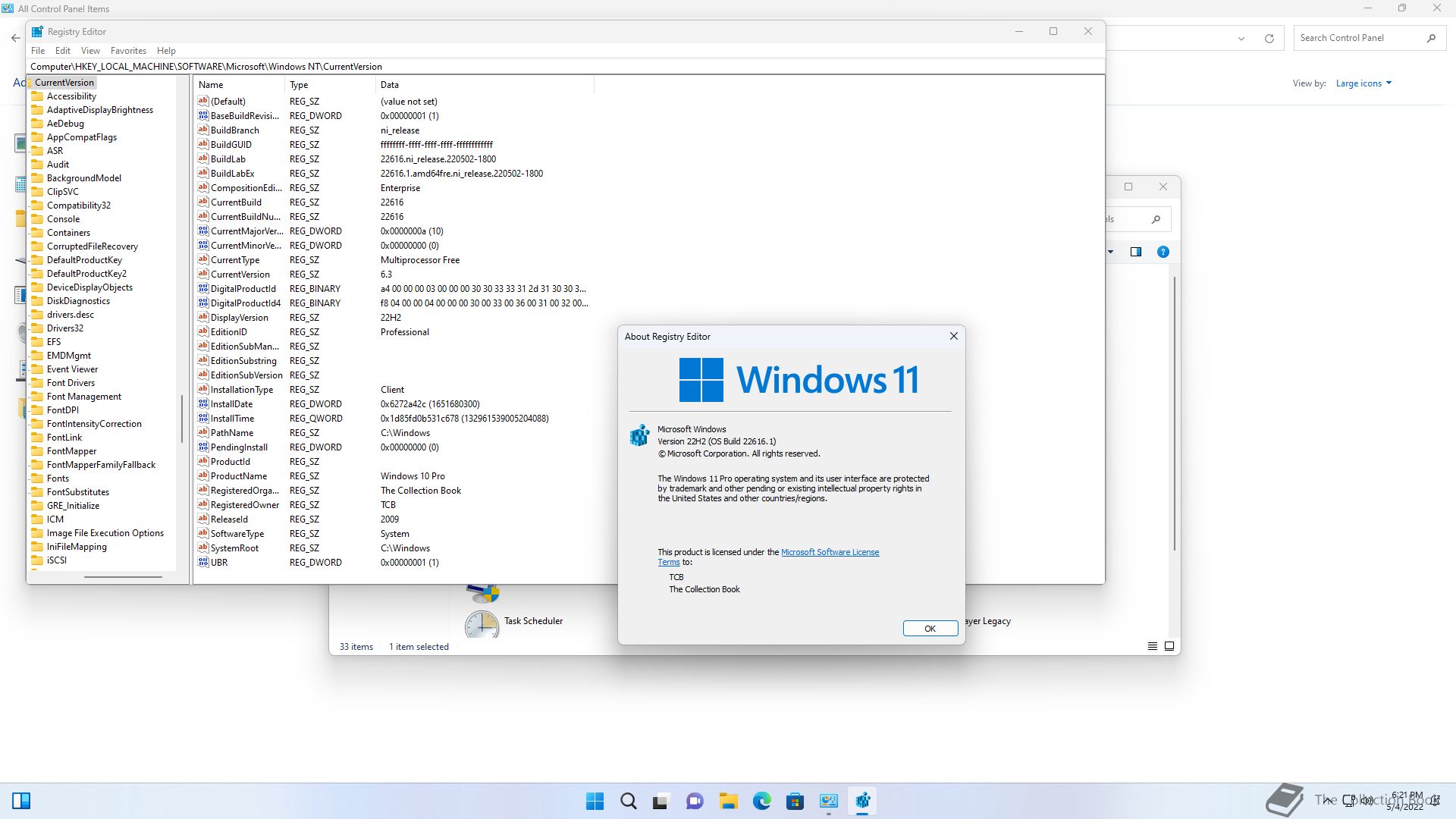Open the Help menu

(166, 51)
